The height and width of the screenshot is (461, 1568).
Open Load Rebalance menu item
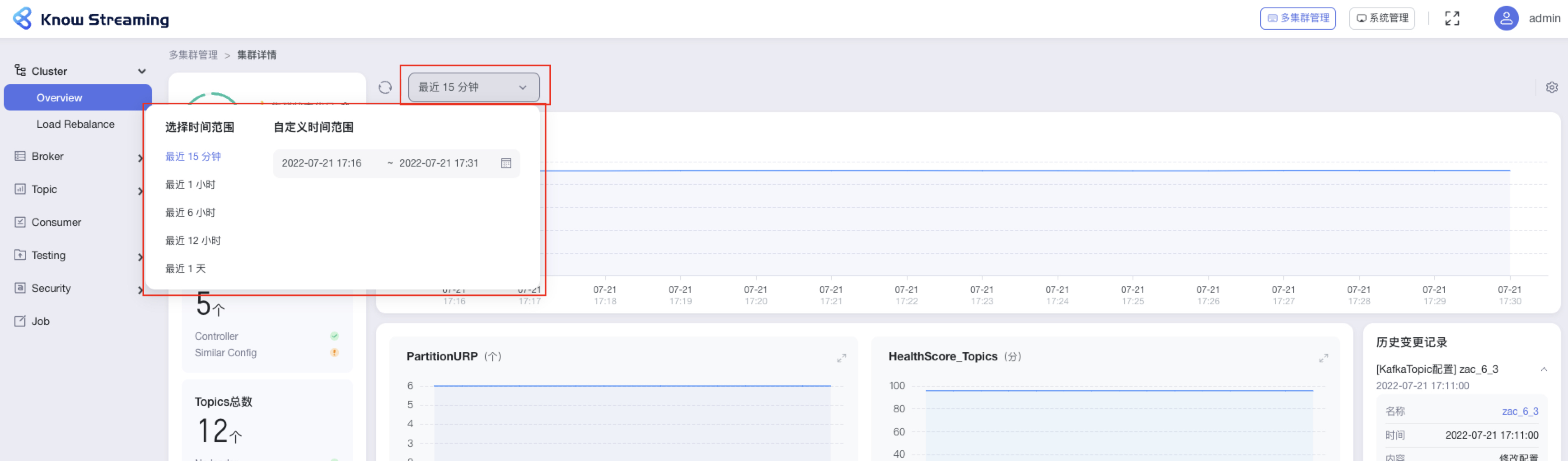[75, 124]
